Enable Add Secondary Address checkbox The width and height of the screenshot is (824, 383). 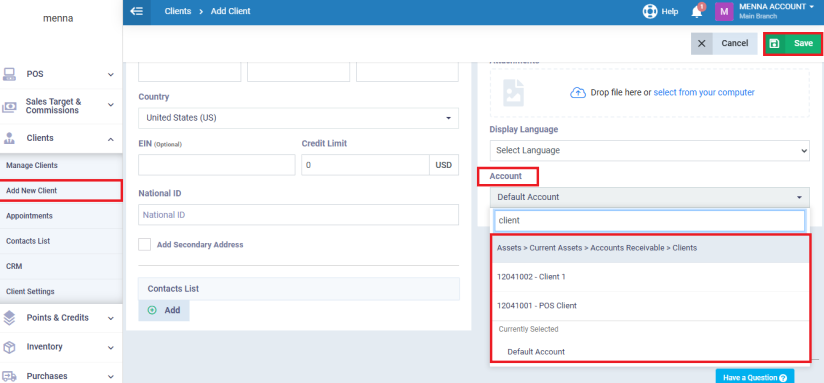(x=145, y=244)
